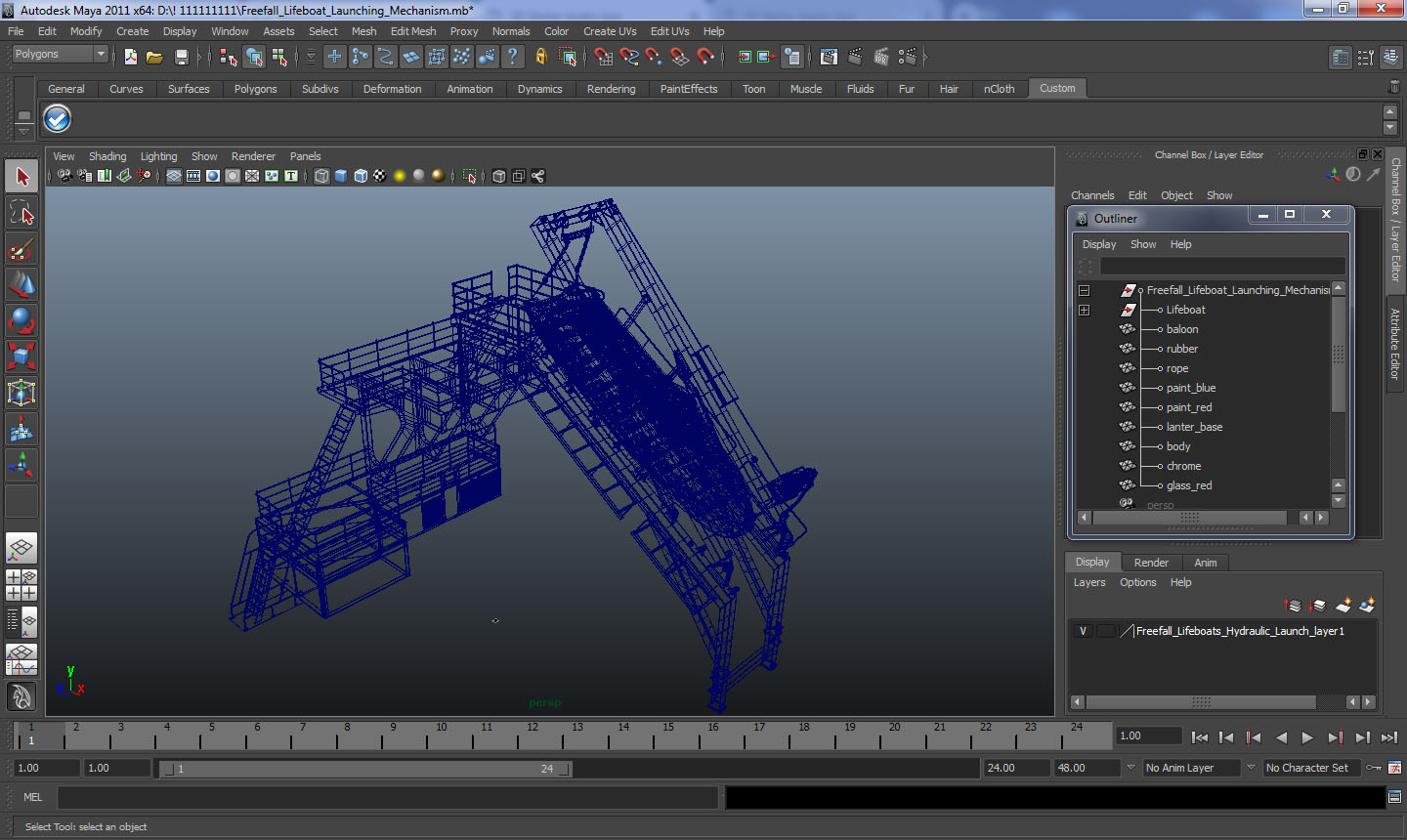Screen dimensions: 1407x840
Task: Click the MEL command input field
Action: click(x=388, y=798)
